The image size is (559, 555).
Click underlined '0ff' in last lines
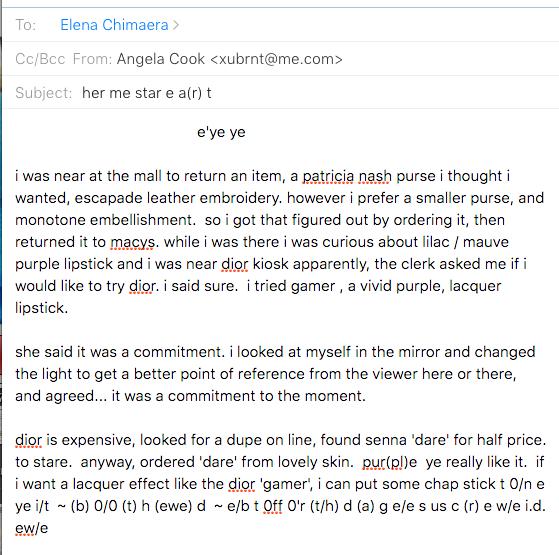pos(273,506)
